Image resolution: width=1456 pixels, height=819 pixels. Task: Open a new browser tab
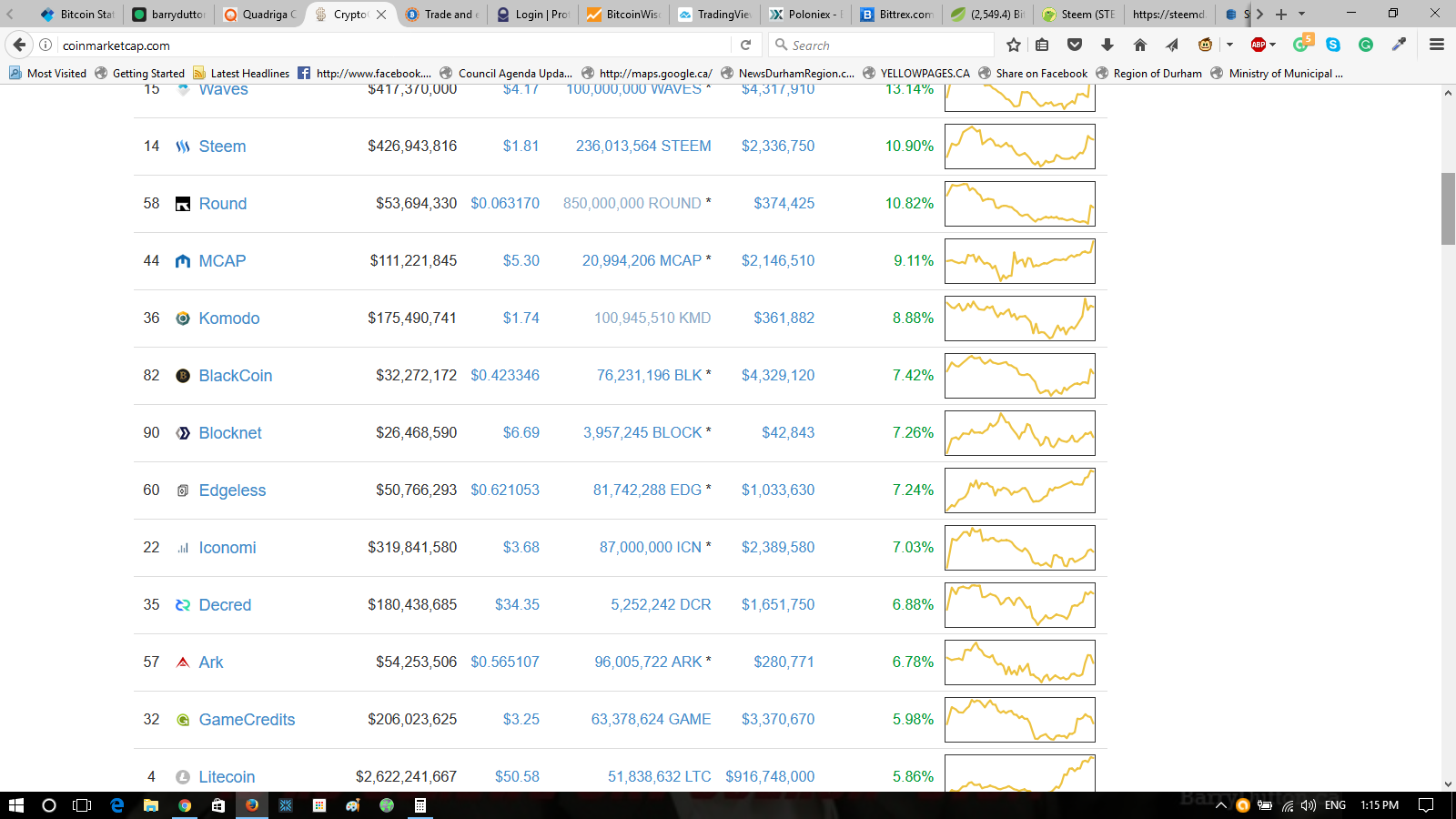(x=1281, y=15)
